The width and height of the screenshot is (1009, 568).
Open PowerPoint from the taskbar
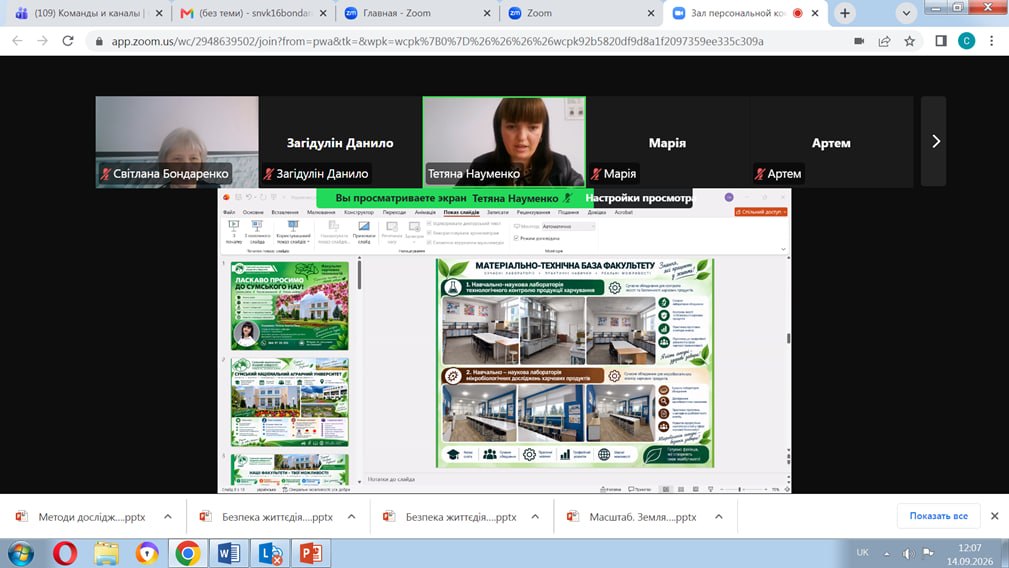(311, 553)
